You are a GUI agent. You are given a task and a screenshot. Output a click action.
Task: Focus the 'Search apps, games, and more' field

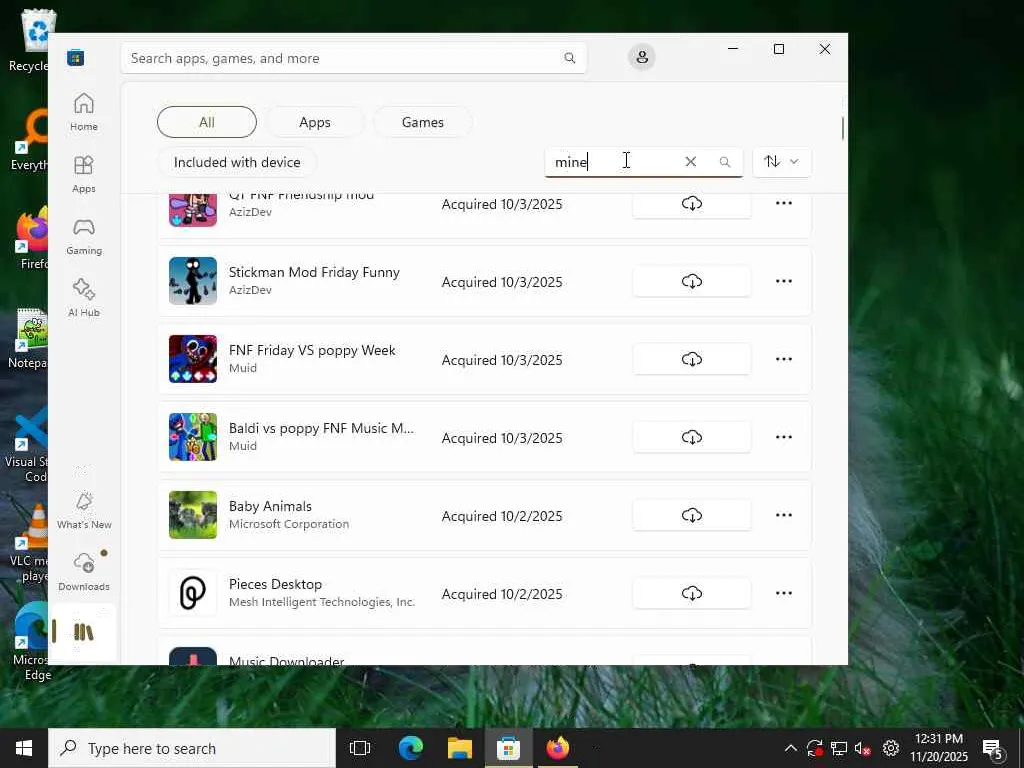(353, 58)
